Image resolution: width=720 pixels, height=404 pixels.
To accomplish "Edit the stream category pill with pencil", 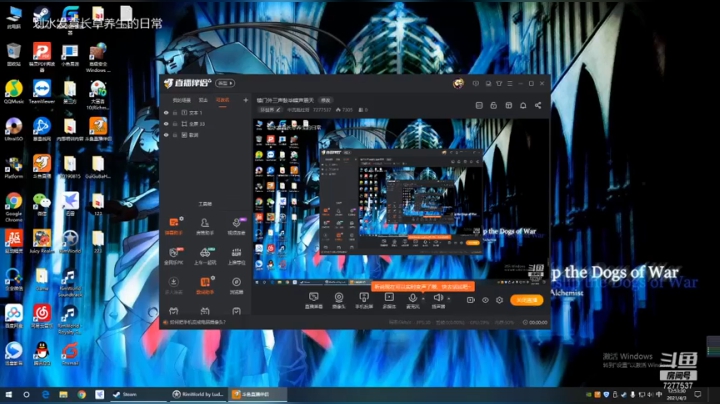I will (x=270, y=110).
